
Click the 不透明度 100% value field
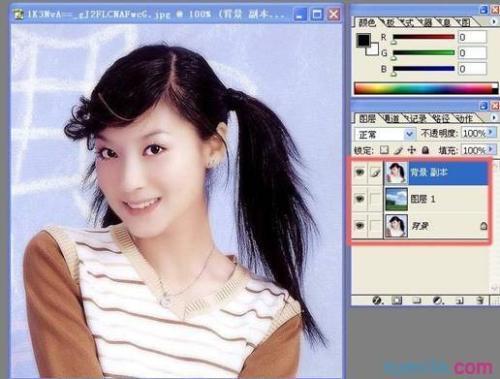coord(474,133)
